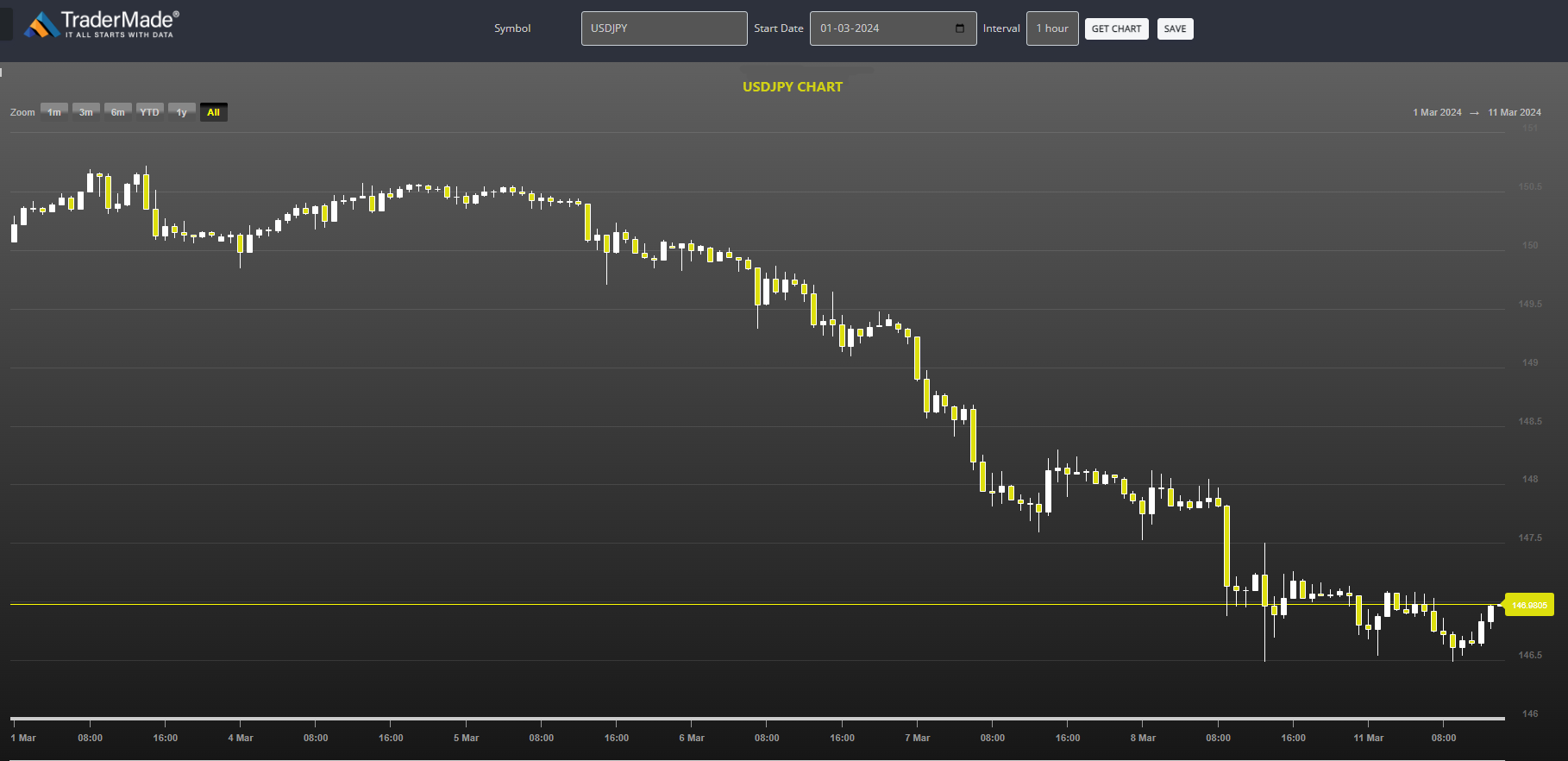Click the Start Date label
Image resolution: width=1568 pixels, height=761 pixels.
(x=779, y=28)
